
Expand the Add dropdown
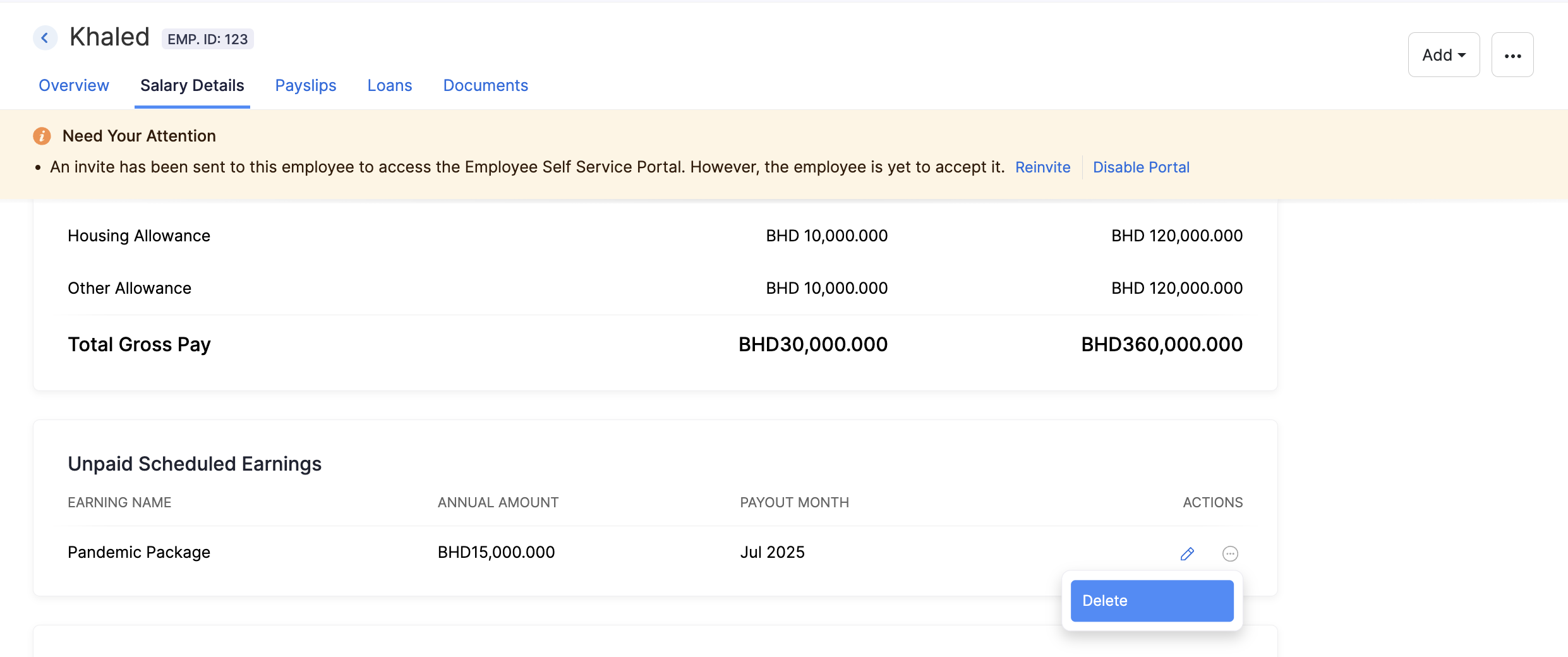1444,54
